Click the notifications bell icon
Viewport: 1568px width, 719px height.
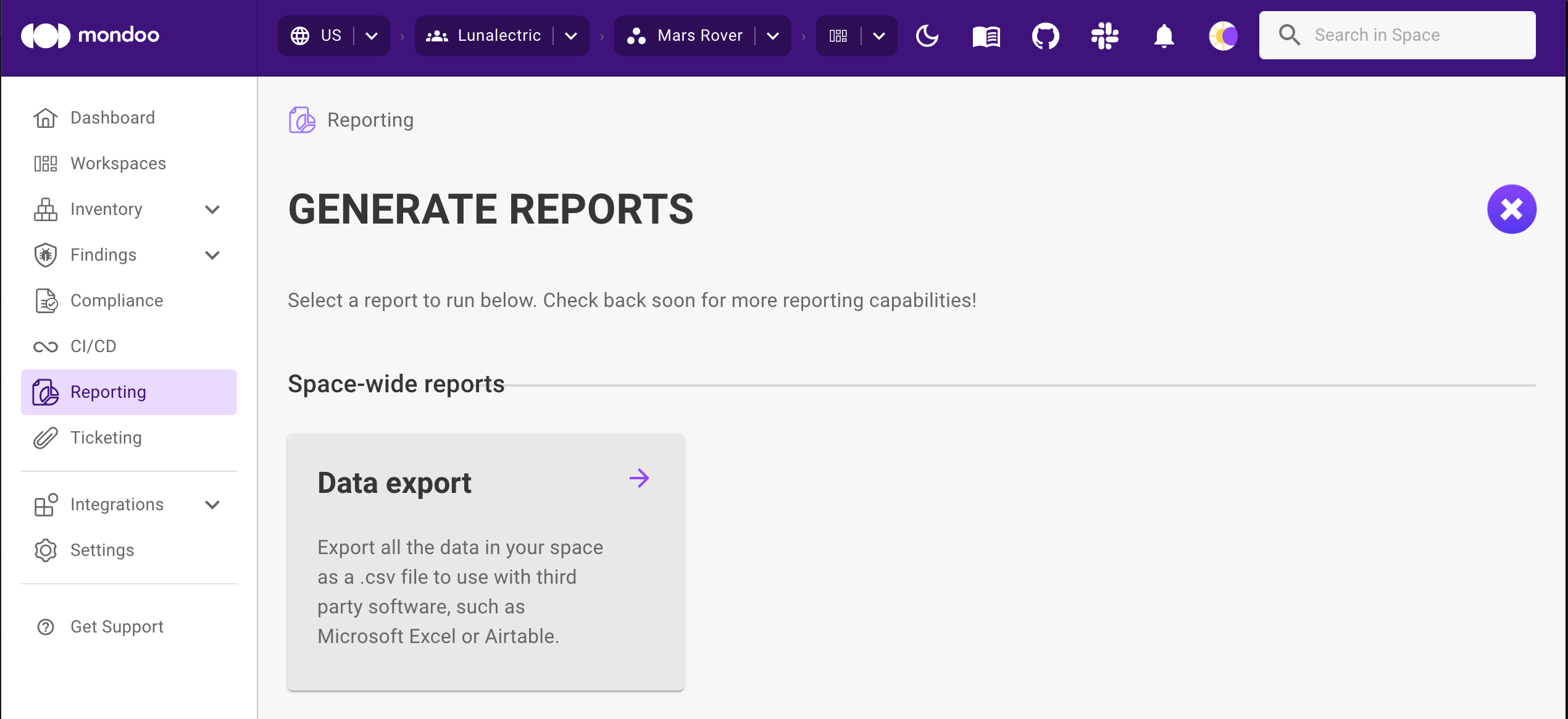pyautogui.click(x=1163, y=36)
